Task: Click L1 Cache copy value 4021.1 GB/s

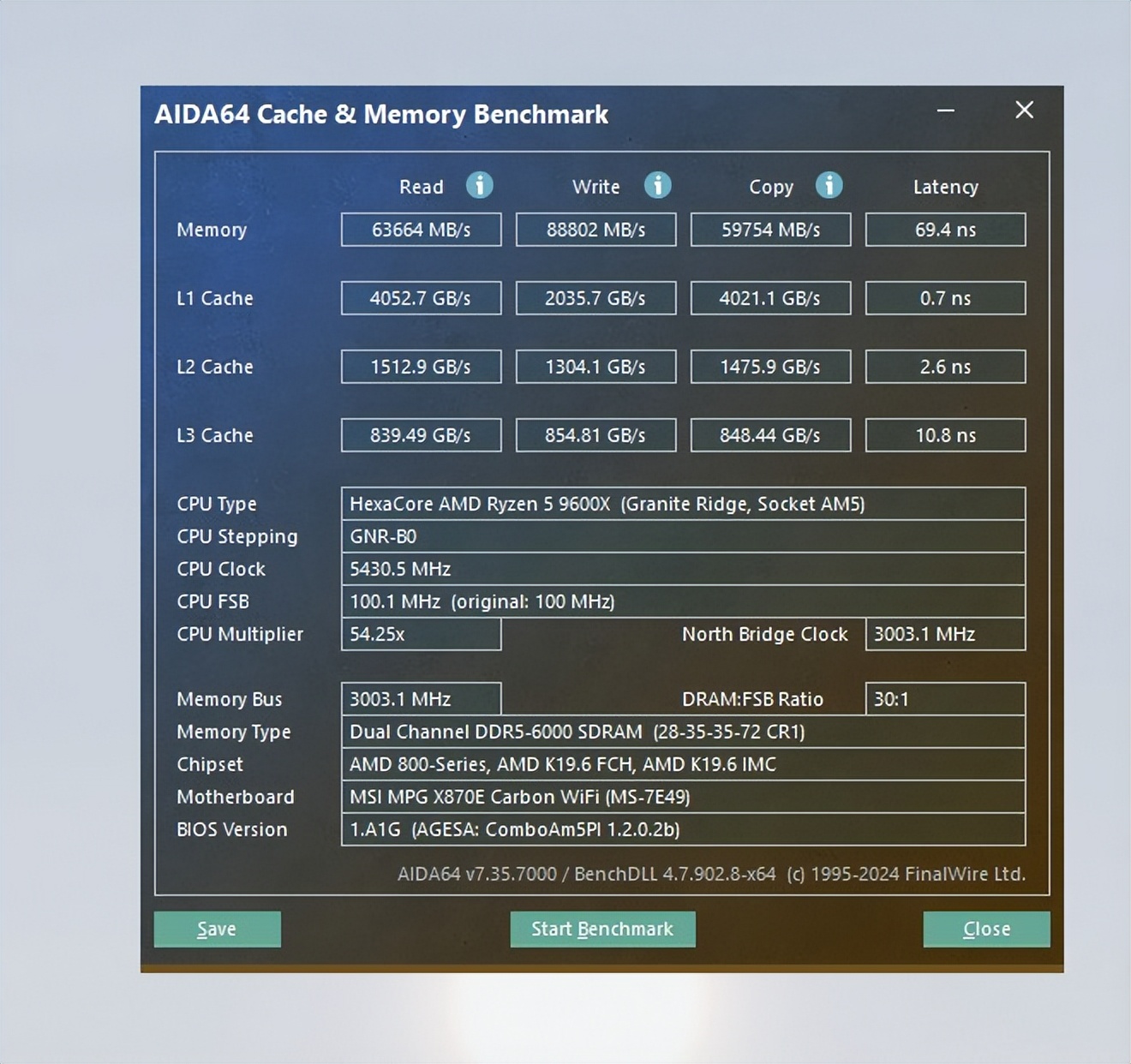Action: click(770, 298)
